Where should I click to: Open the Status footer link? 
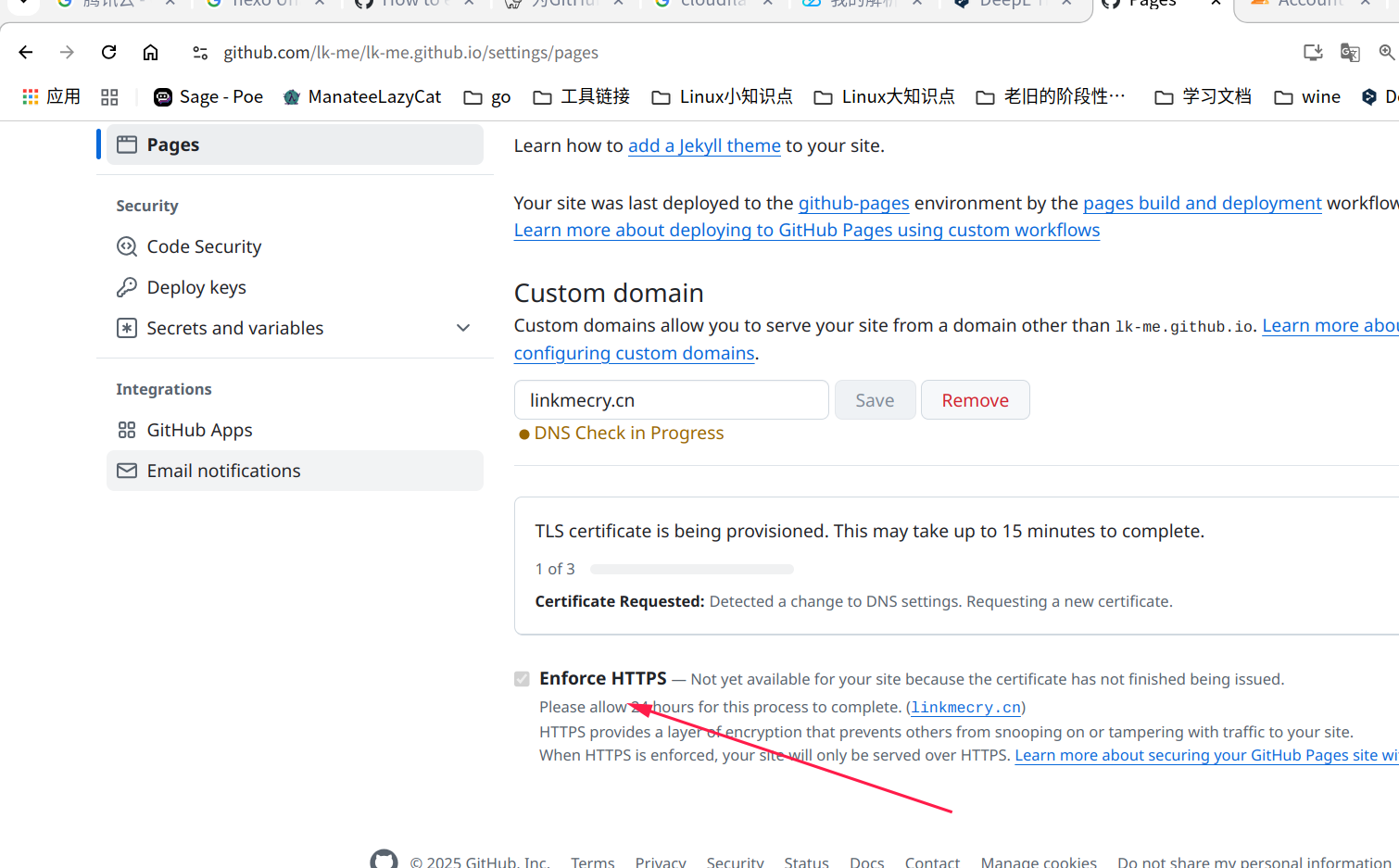point(807,862)
